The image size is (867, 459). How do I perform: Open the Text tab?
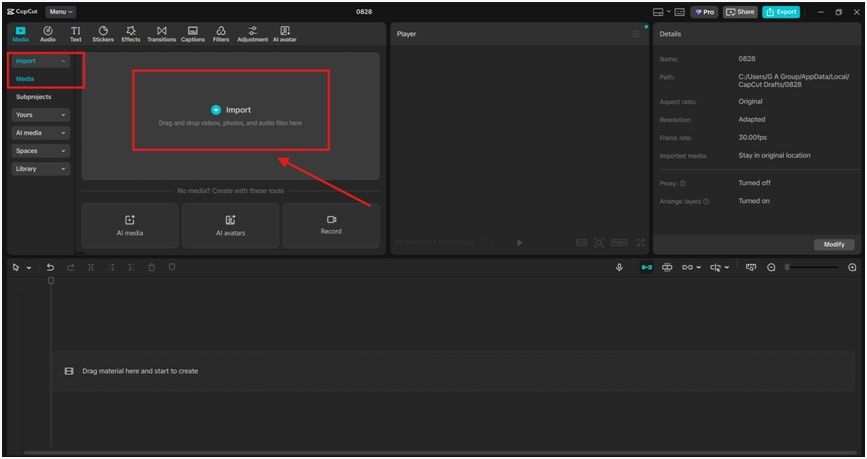[x=75, y=34]
